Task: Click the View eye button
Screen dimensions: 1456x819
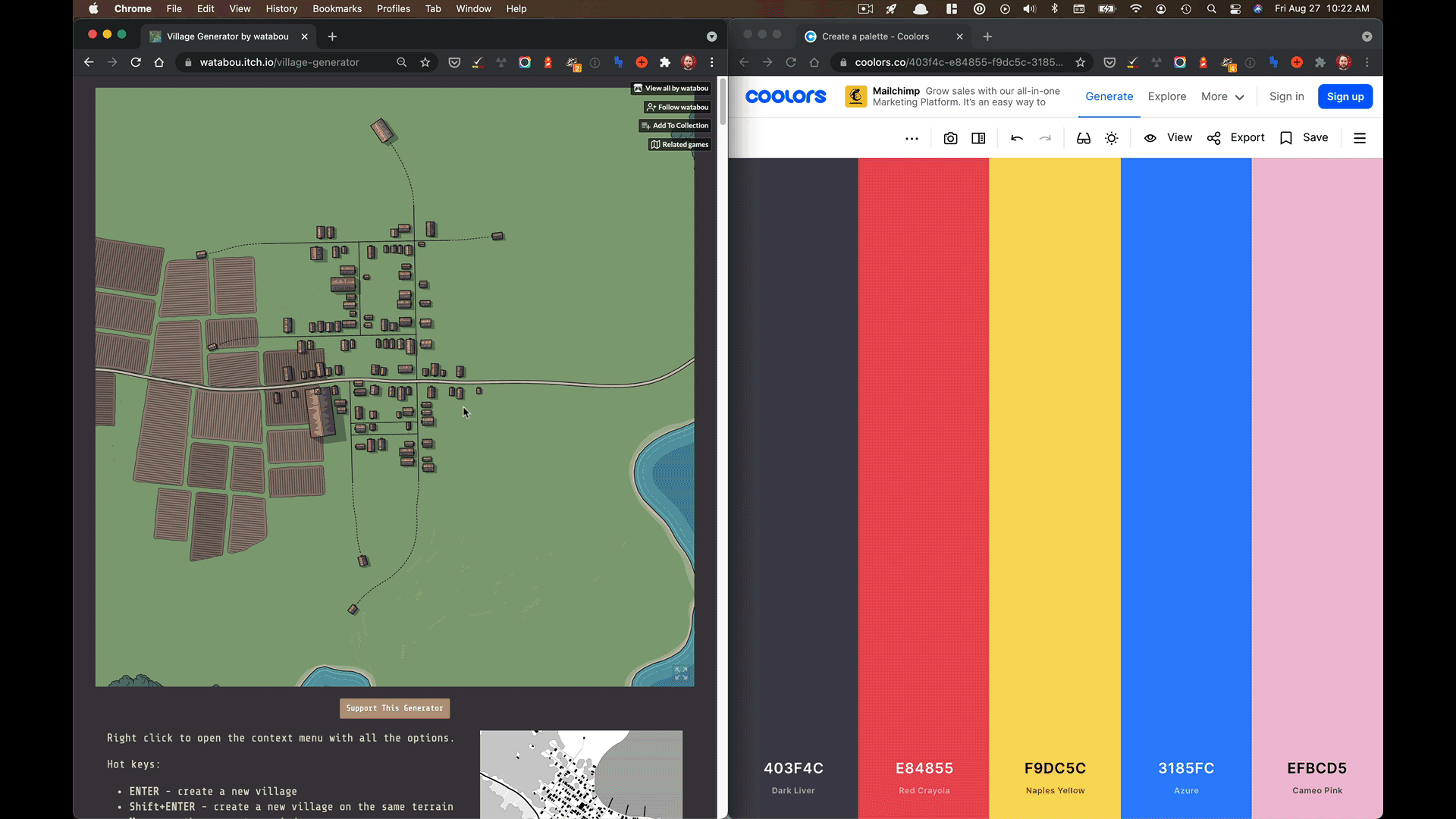Action: (x=1168, y=137)
